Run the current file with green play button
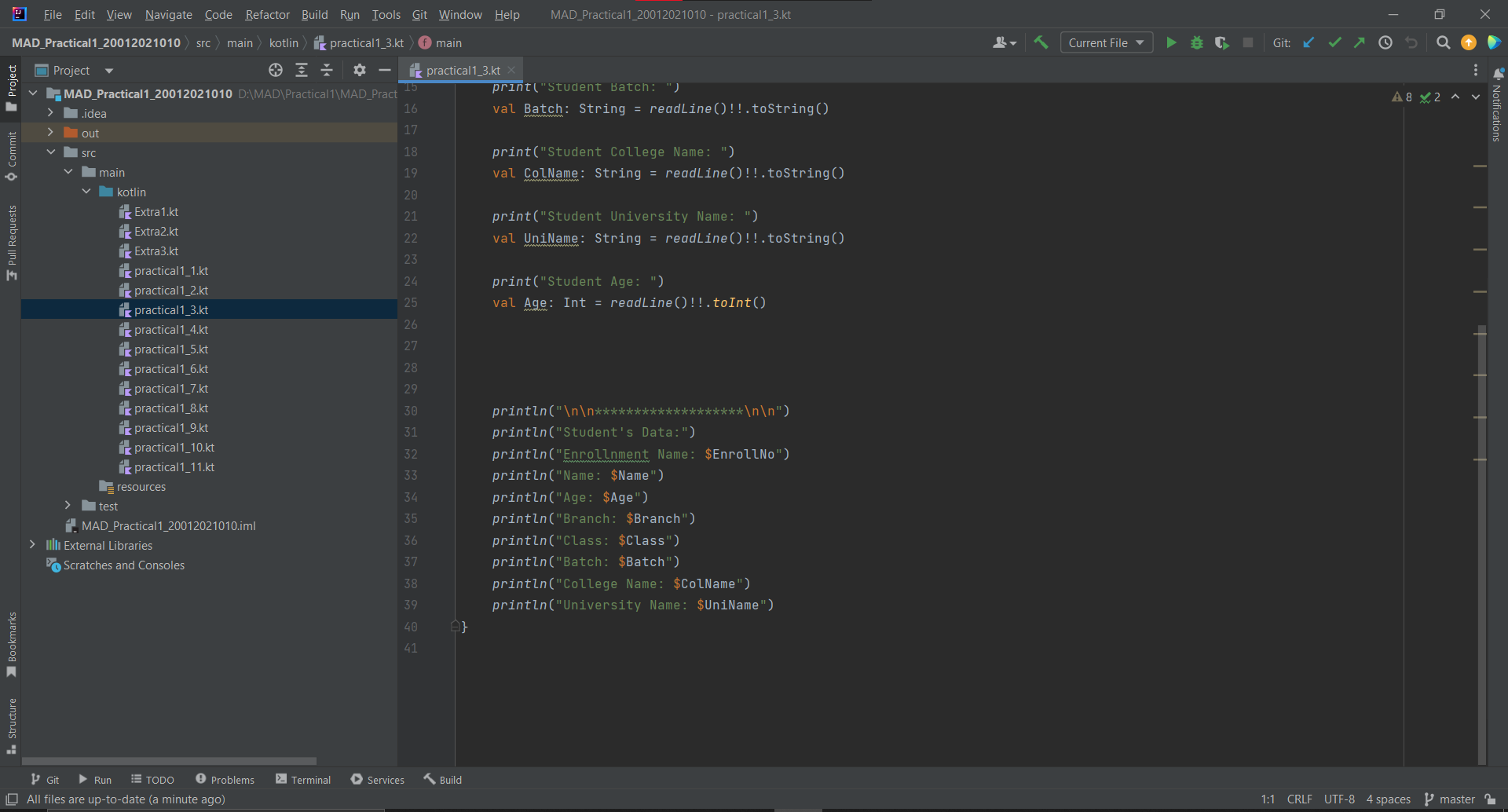Viewport: 1508px width, 812px height. click(1171, 43)
